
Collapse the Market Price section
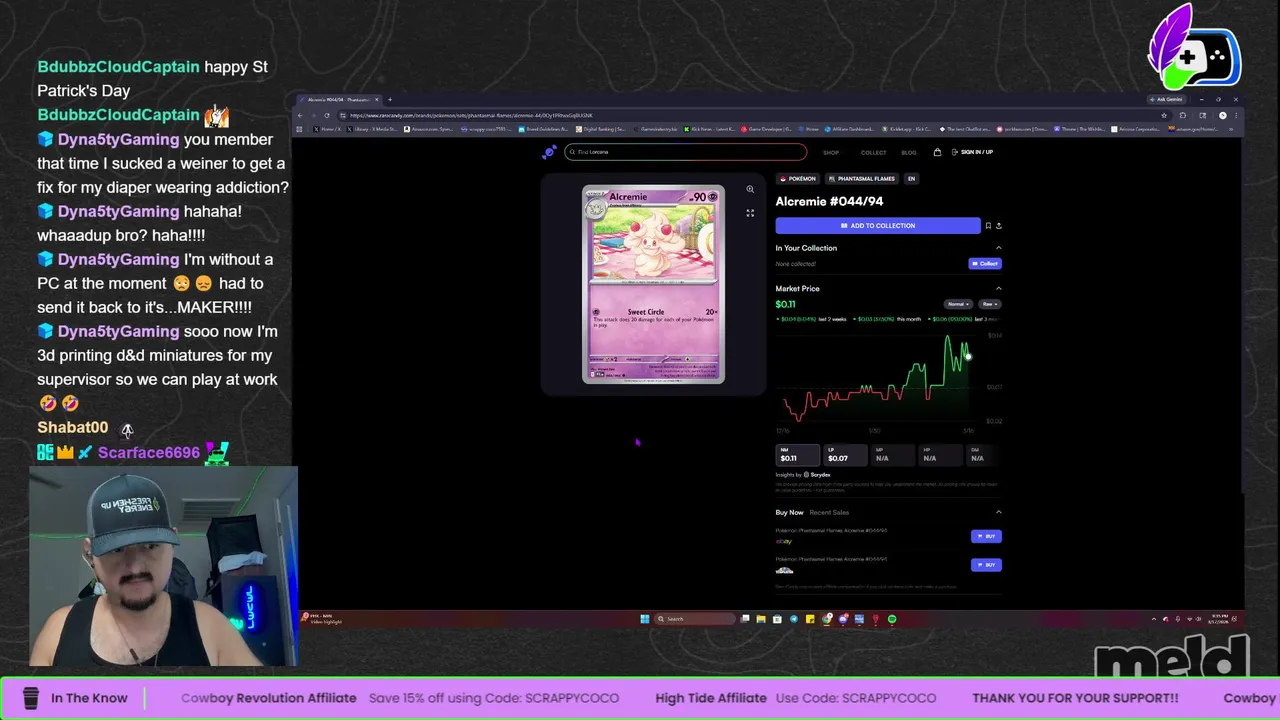pos(998,289)
